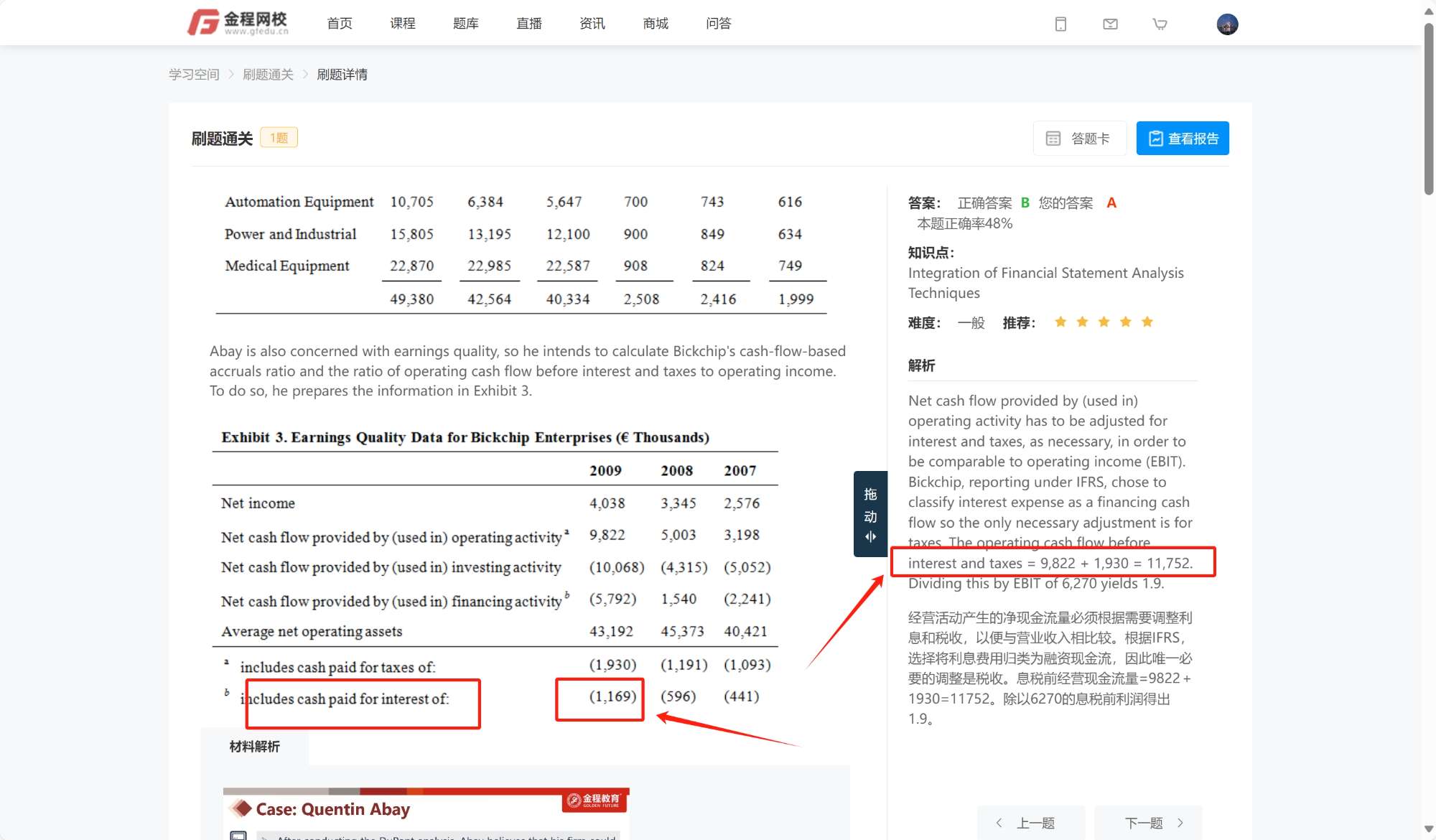Viewport: 1436px width, 840px height.
Task: Open the 答题卡 answer sheet
Action: (x=1079, y=138)
